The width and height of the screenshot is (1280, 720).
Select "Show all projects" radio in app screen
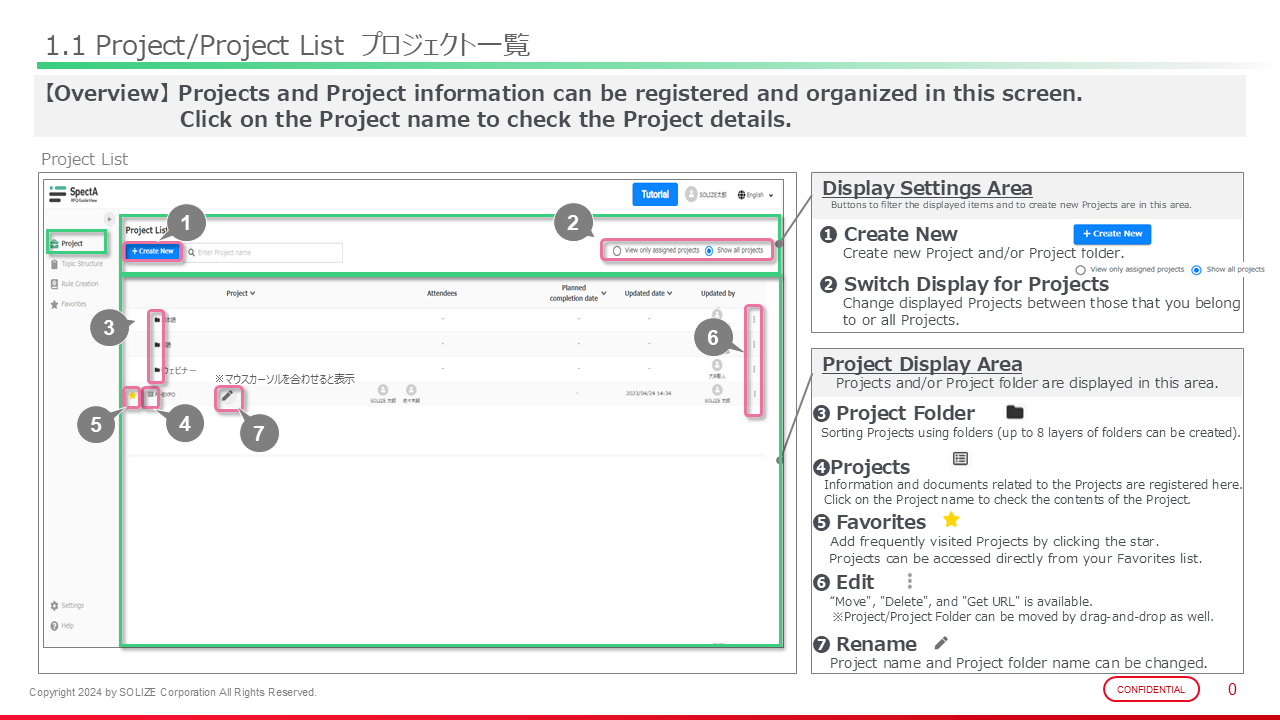(709, 251)
